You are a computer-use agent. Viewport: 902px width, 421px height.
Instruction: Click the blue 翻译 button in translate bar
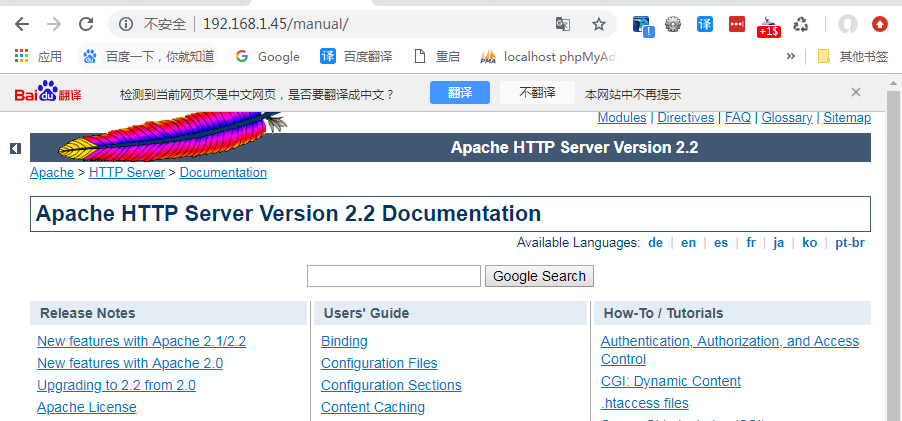pyautogui.click(x=460, y=93)
